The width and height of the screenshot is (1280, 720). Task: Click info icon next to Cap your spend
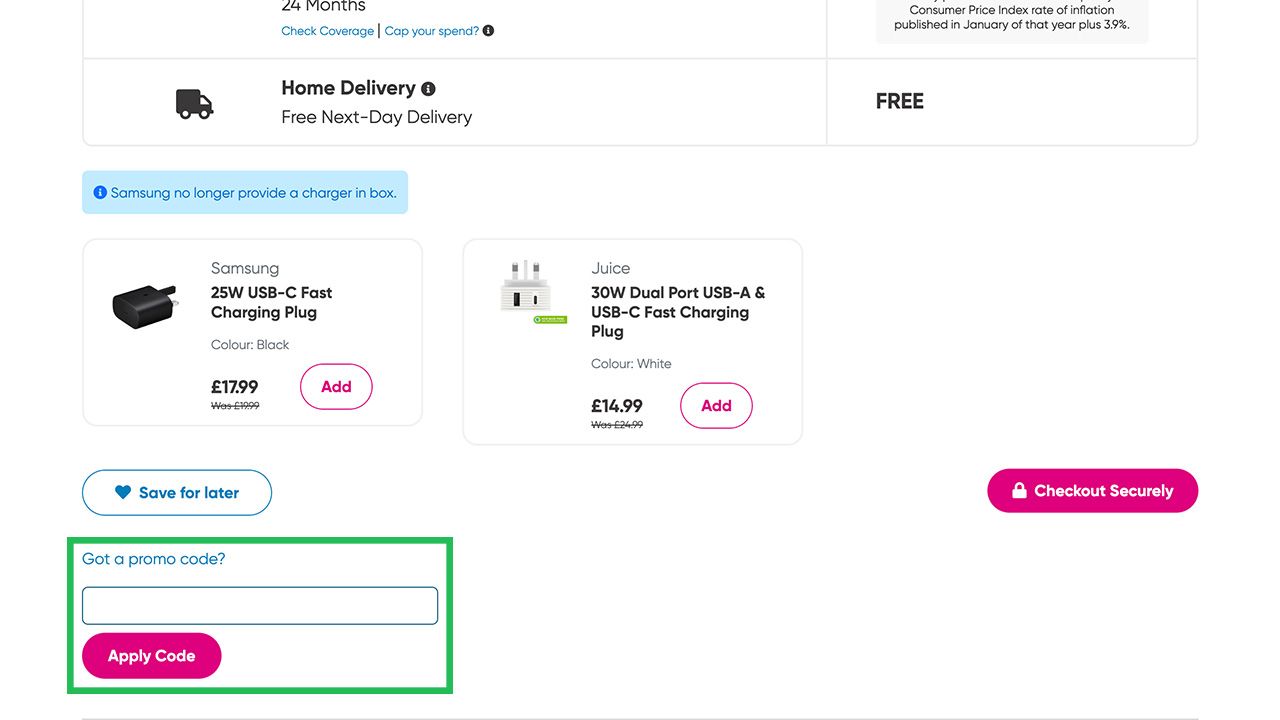pos(488,31)
